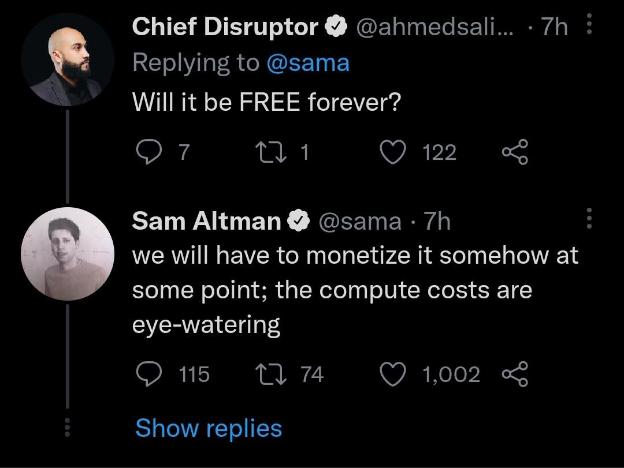Reply to Chief Disruptor's tweet
624x468 pixels.
149,152
